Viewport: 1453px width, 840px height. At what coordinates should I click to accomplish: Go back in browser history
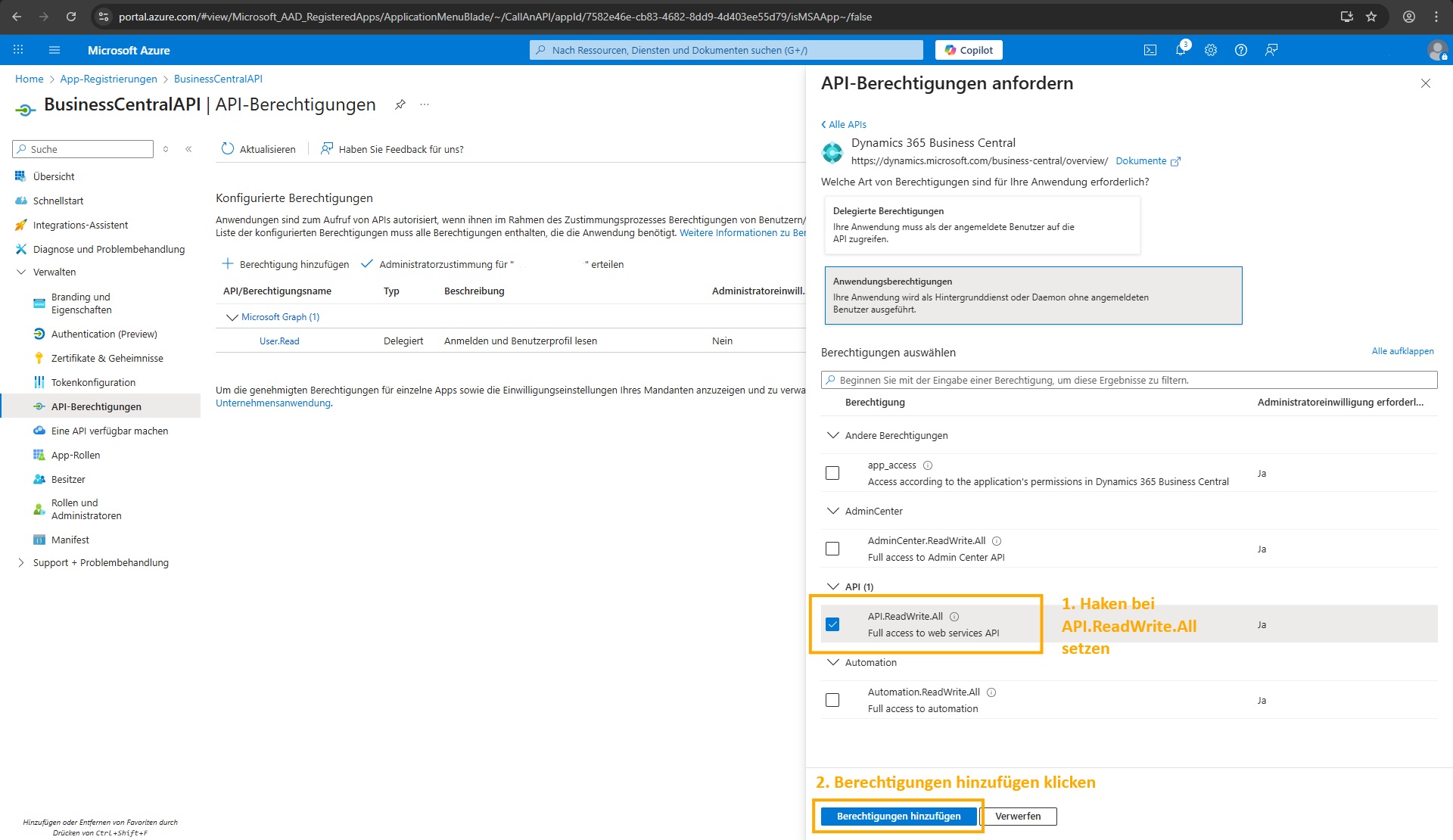[17, 17]
